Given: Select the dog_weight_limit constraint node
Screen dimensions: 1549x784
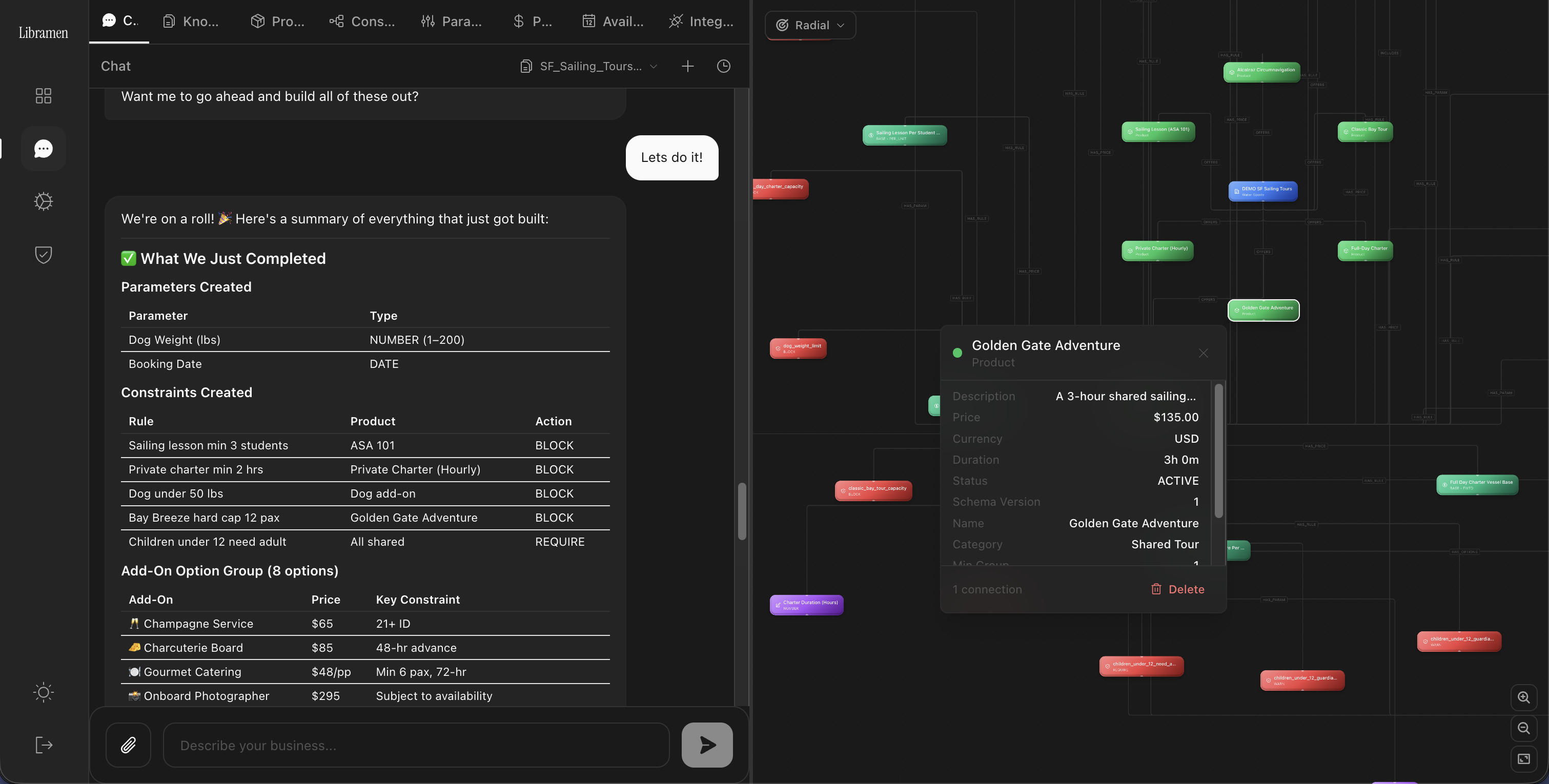Looking at the screenshot, I should tap(798, 348).
